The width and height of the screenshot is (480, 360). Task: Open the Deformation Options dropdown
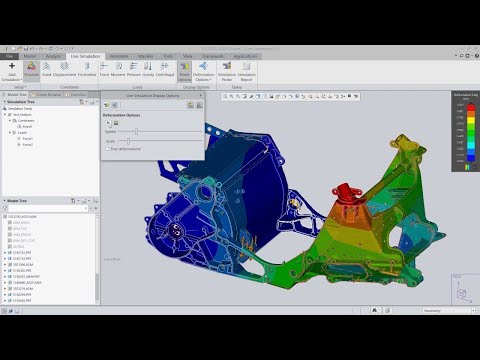pyautogui.click(x=203, y=72)
